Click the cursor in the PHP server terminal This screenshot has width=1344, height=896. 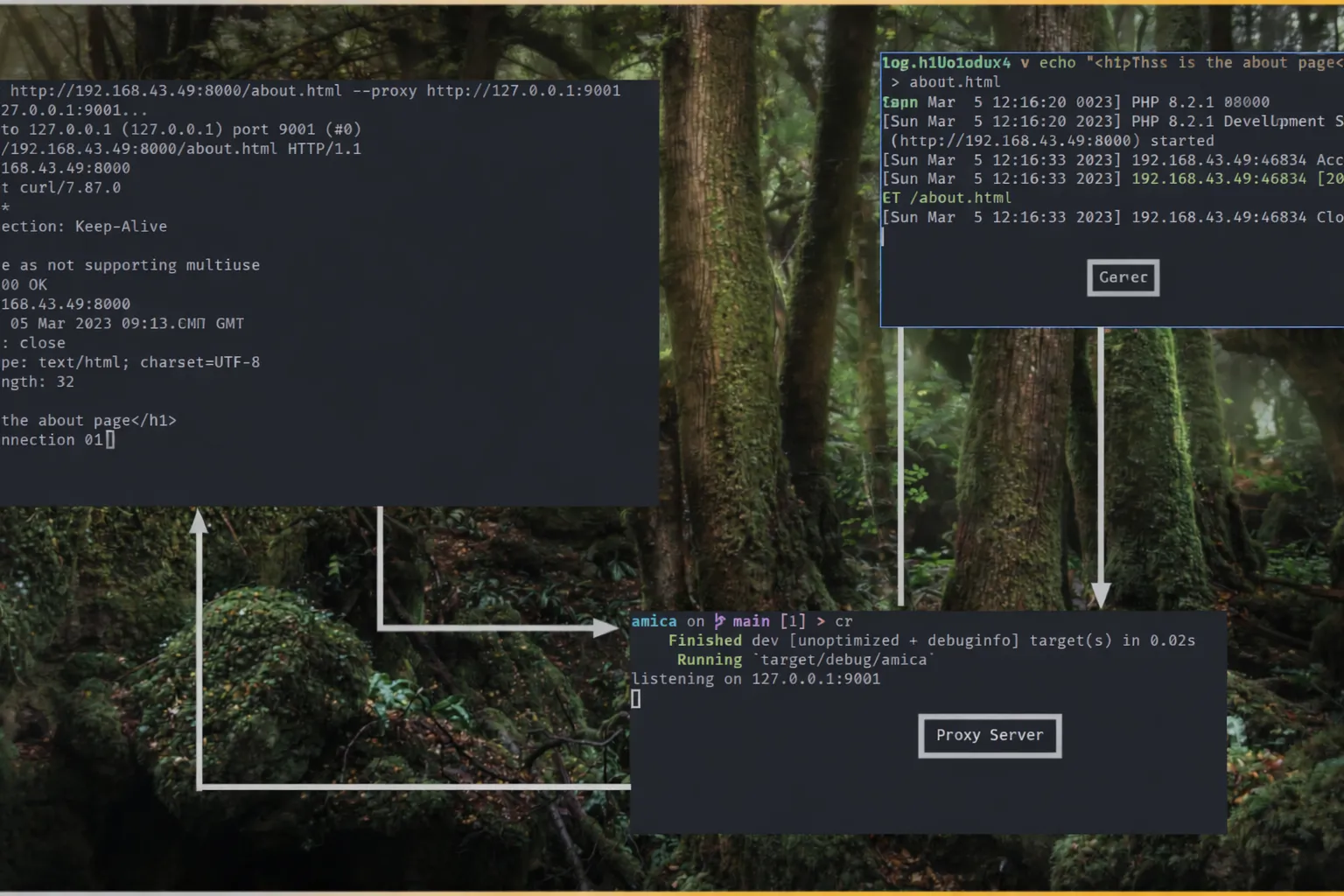(x=884, y=237)
